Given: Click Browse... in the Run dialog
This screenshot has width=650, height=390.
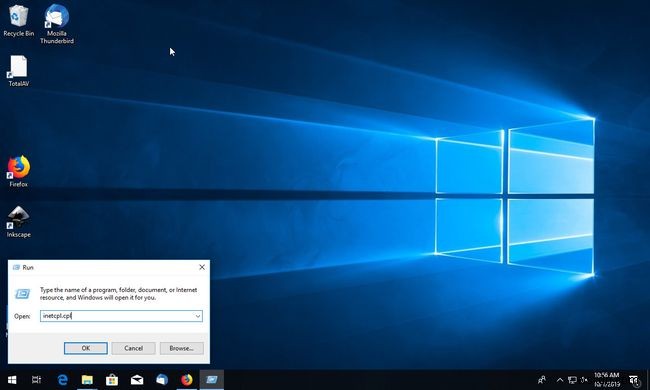Looking at the screenshot, I should (x=182, y=348).
